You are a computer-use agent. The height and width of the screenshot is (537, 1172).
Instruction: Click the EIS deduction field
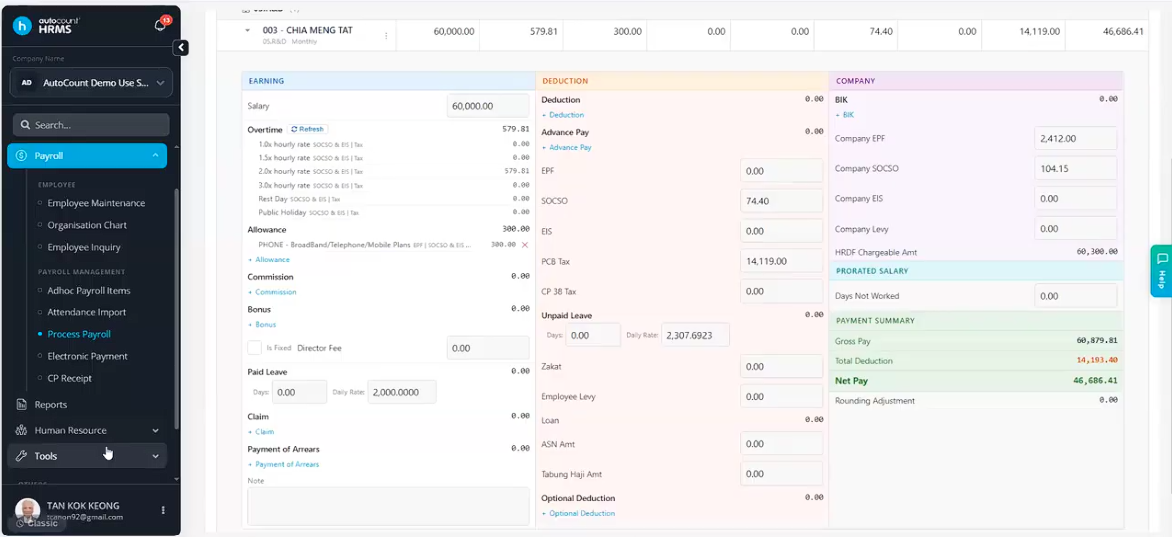[x=781, y=231]
